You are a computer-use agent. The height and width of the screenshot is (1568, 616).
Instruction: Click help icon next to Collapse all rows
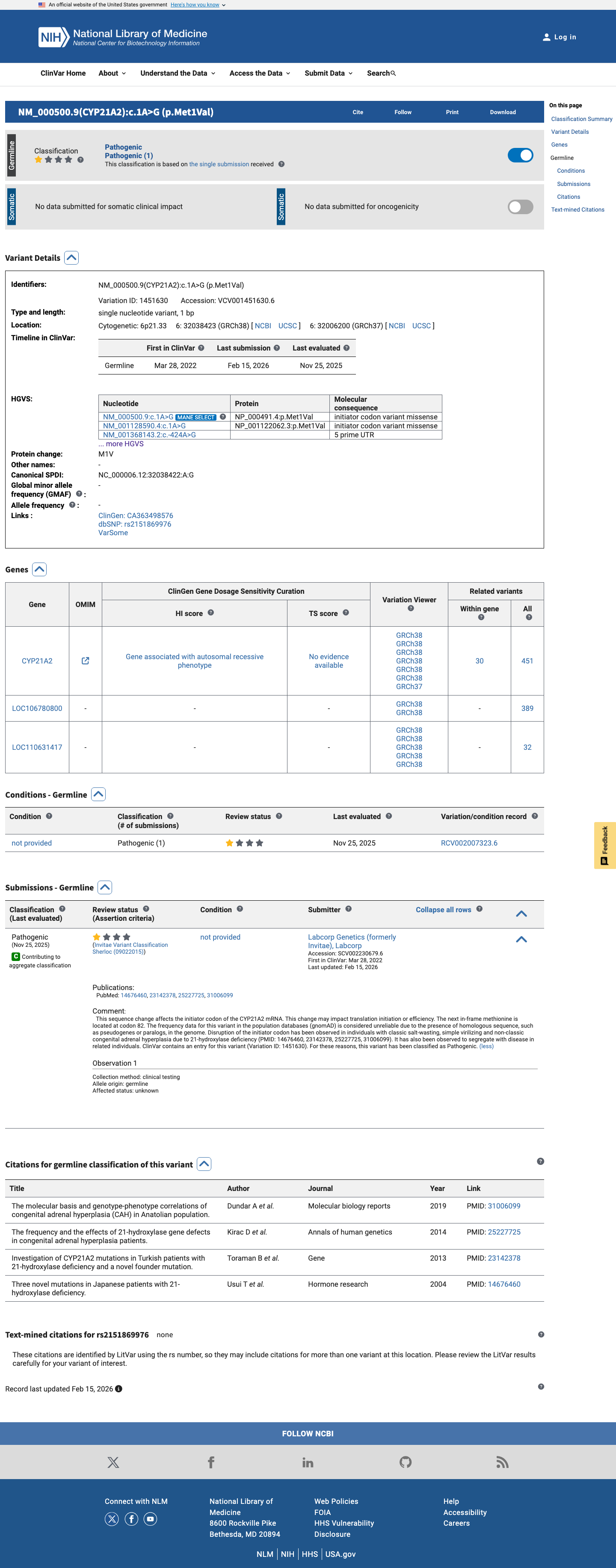(480, 909)
